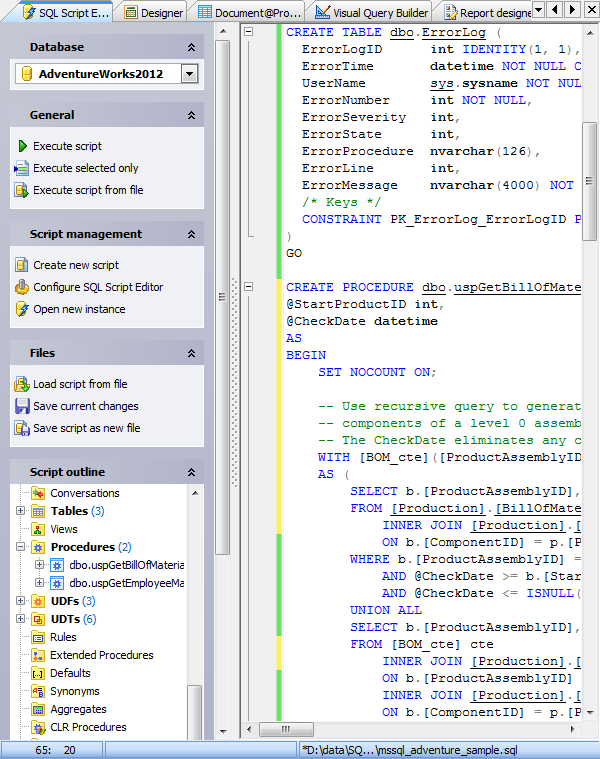Click the Execute script from file icon
The height and width of the screenshot is (759, 600).
pyautogui.click(x=22, y=190)
